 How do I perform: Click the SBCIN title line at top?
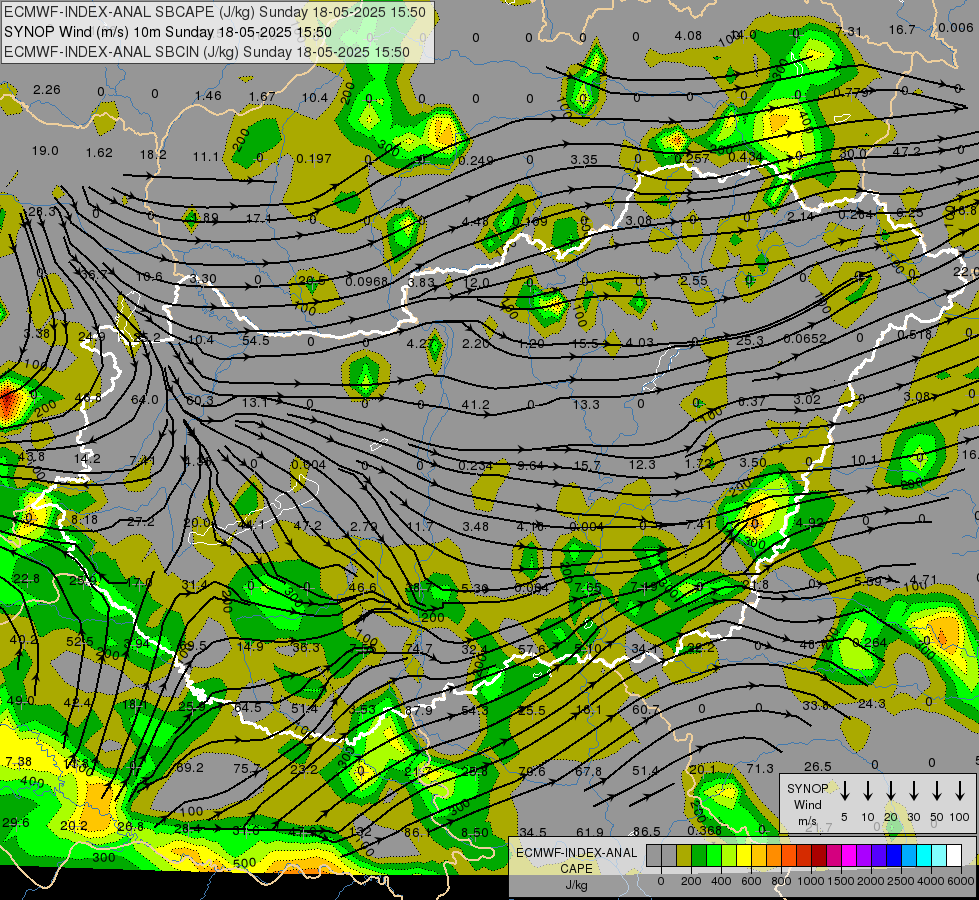coord(207,52)
